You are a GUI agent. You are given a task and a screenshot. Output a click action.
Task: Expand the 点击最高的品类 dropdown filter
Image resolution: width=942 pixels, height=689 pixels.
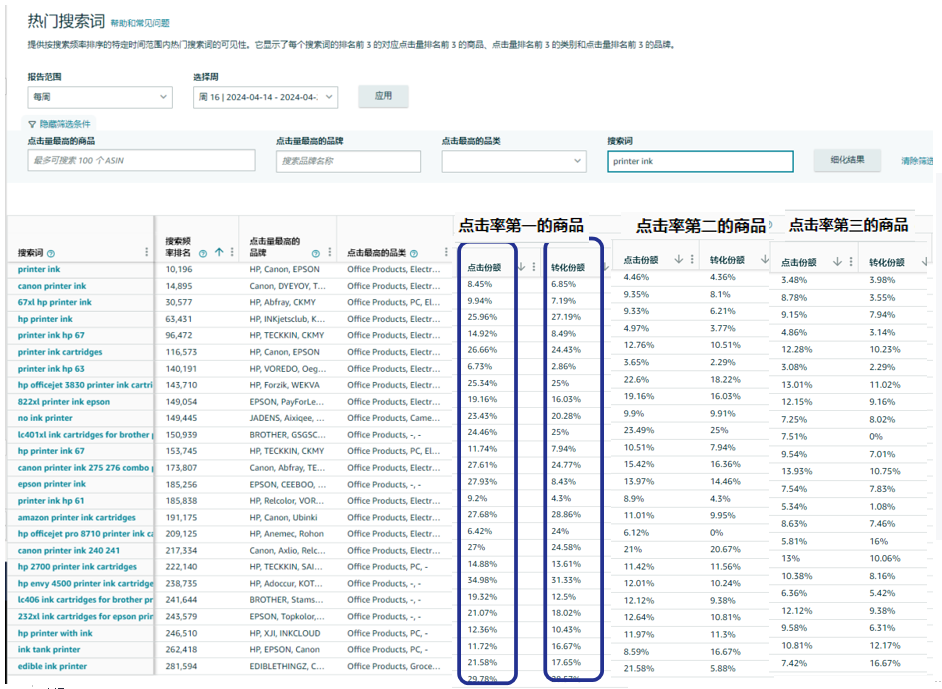point(513,161)
